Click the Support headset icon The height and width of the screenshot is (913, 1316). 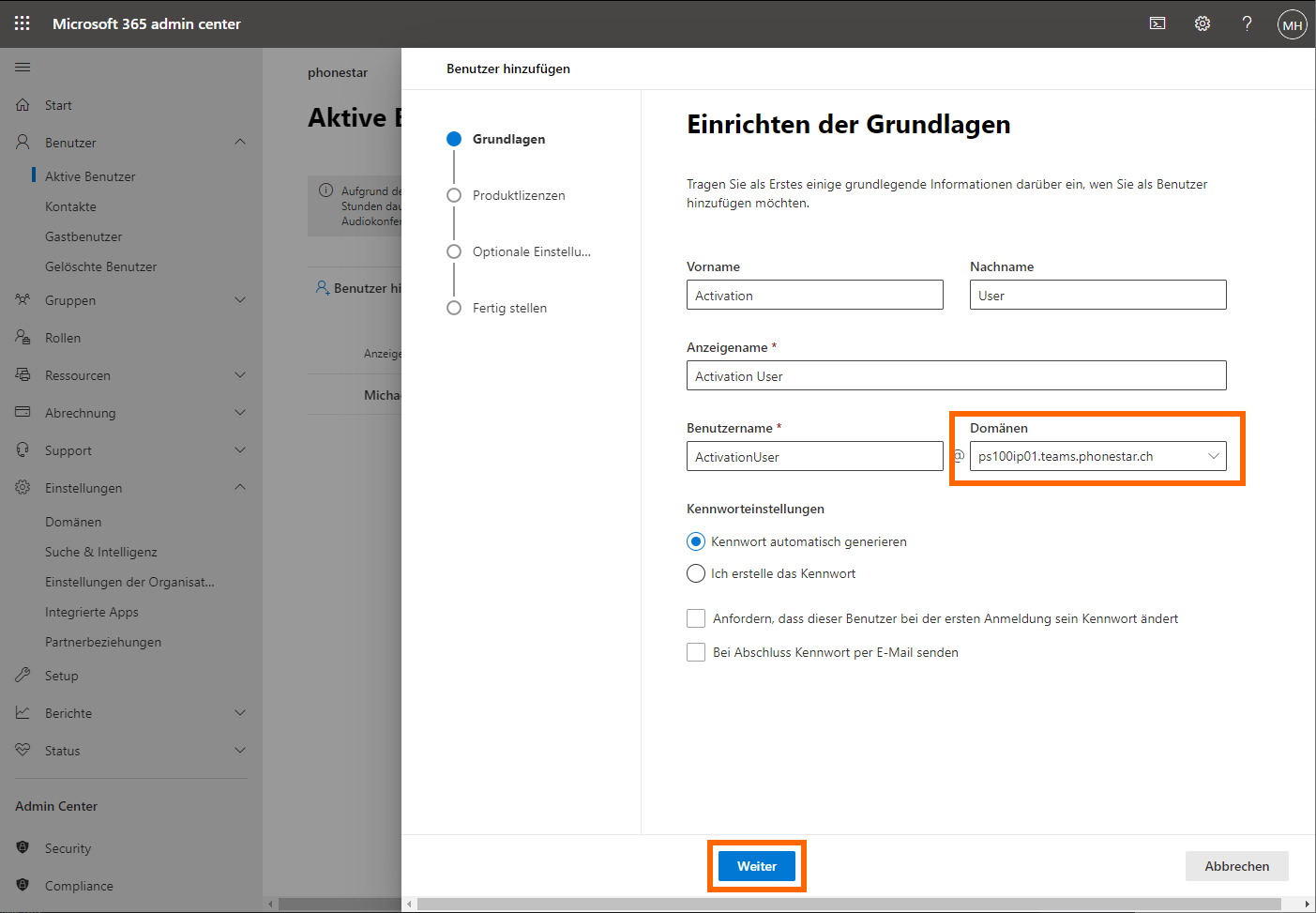tap(23, 449)
